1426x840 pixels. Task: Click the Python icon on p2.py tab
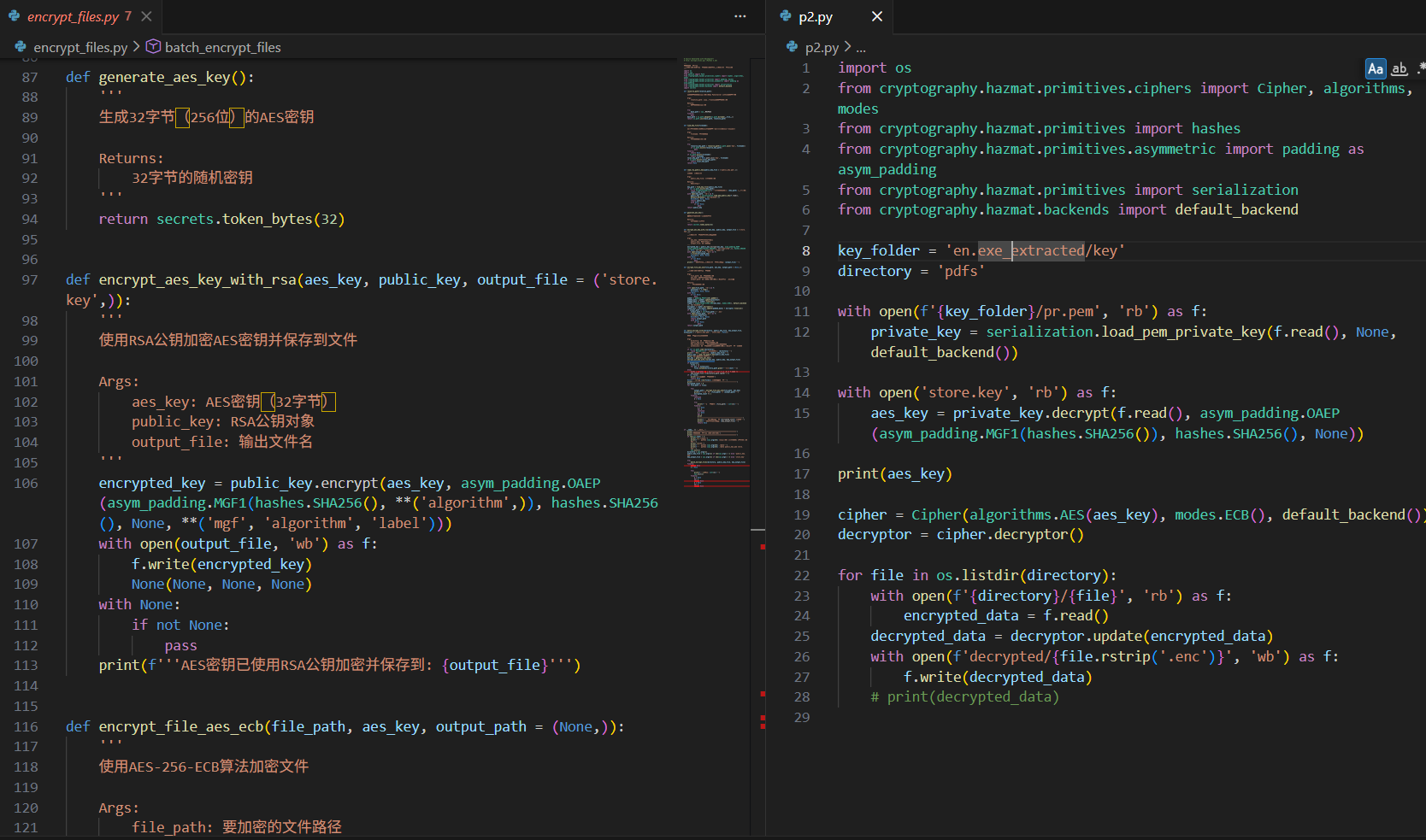pos(786,16)
